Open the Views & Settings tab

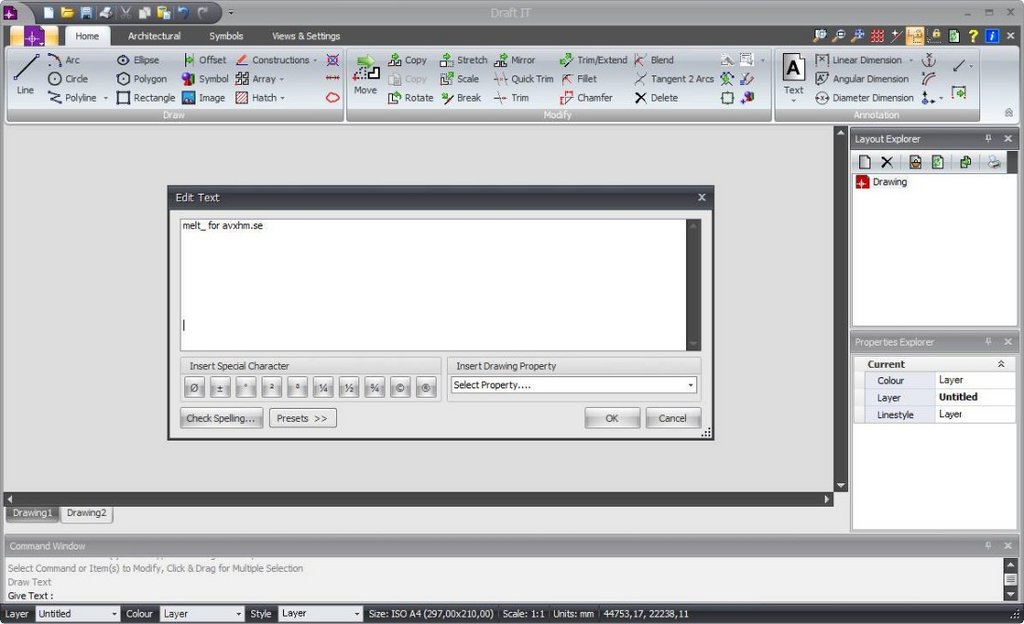(306, 36)
